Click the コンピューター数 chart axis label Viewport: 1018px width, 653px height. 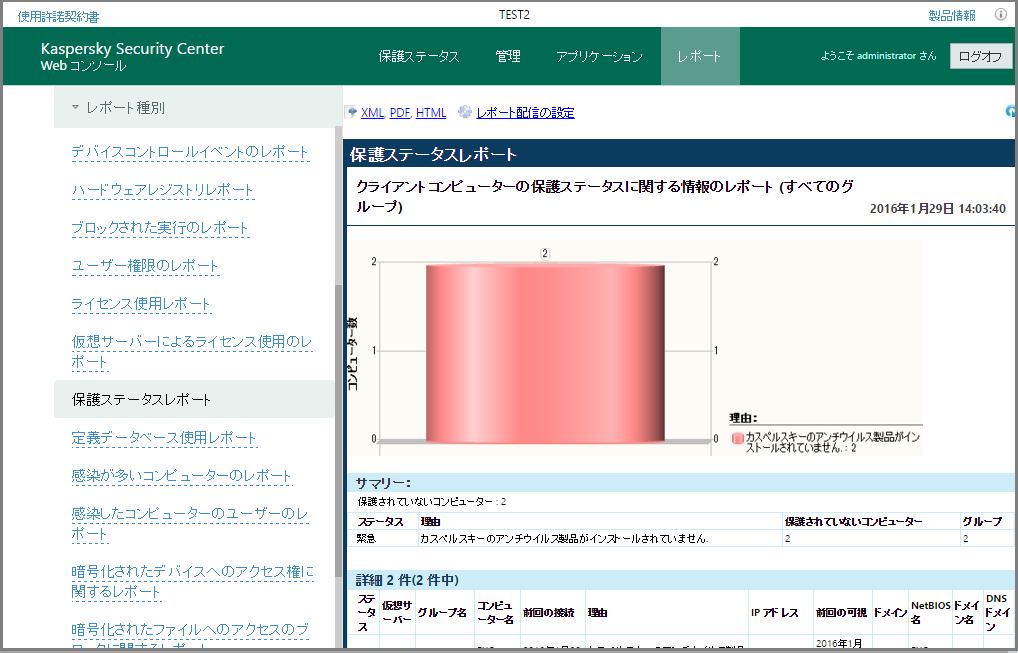(x=353, y=353)
